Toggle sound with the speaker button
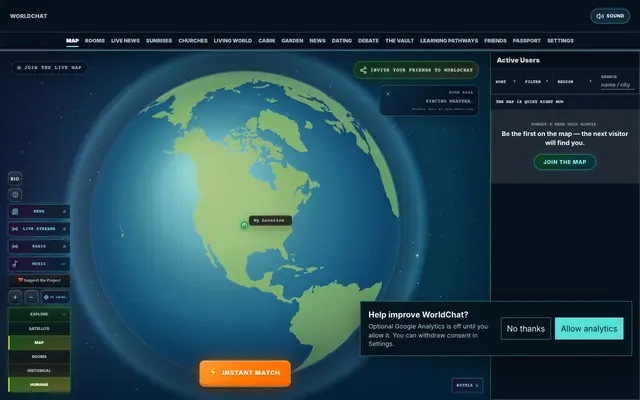This screenshot has width=640, height=400. (610, 16)
